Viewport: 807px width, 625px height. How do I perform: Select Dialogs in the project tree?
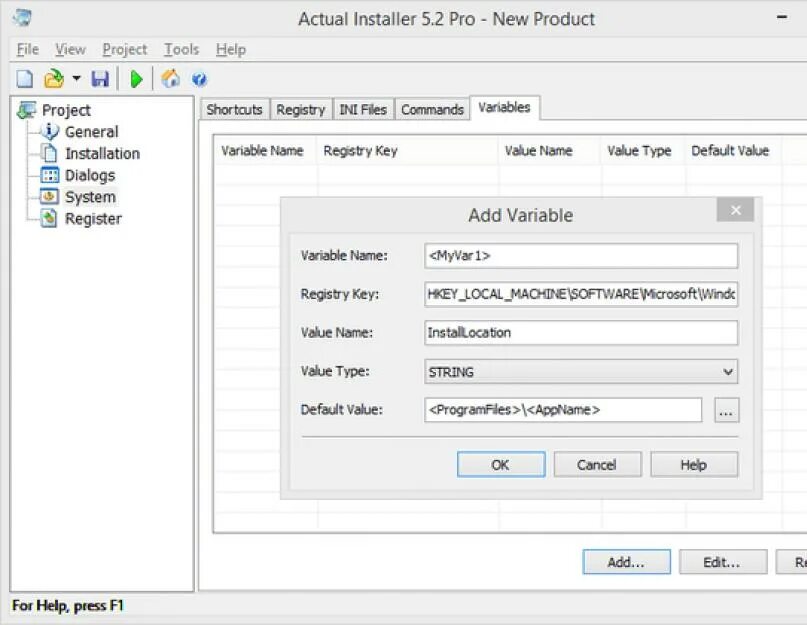90,176
